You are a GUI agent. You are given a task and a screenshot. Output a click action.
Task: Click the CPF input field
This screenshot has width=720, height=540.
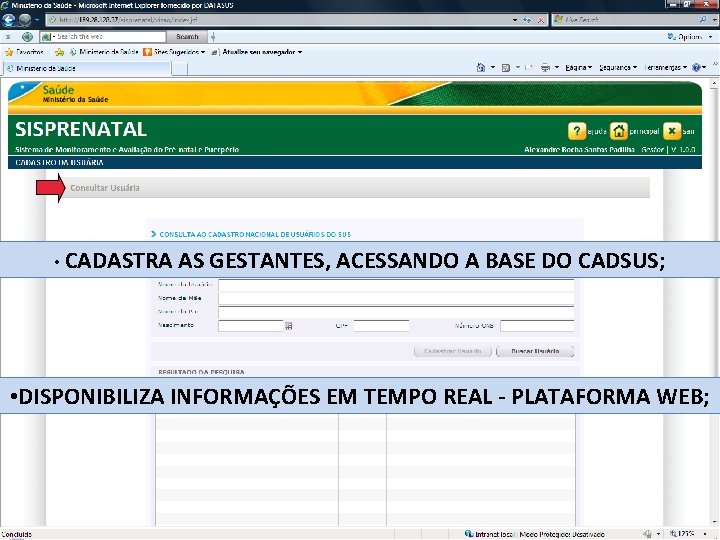(x=381, y=326)
